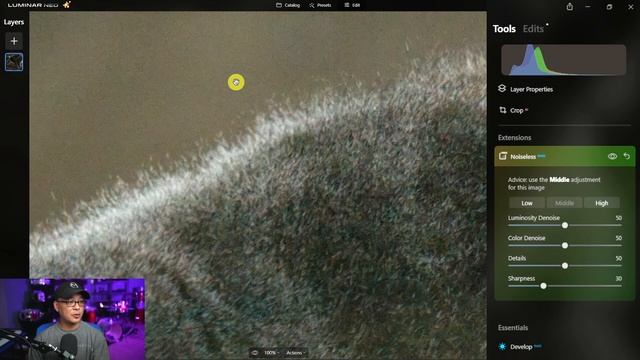Click the Color Denoise slider handle

click(565, 245)
